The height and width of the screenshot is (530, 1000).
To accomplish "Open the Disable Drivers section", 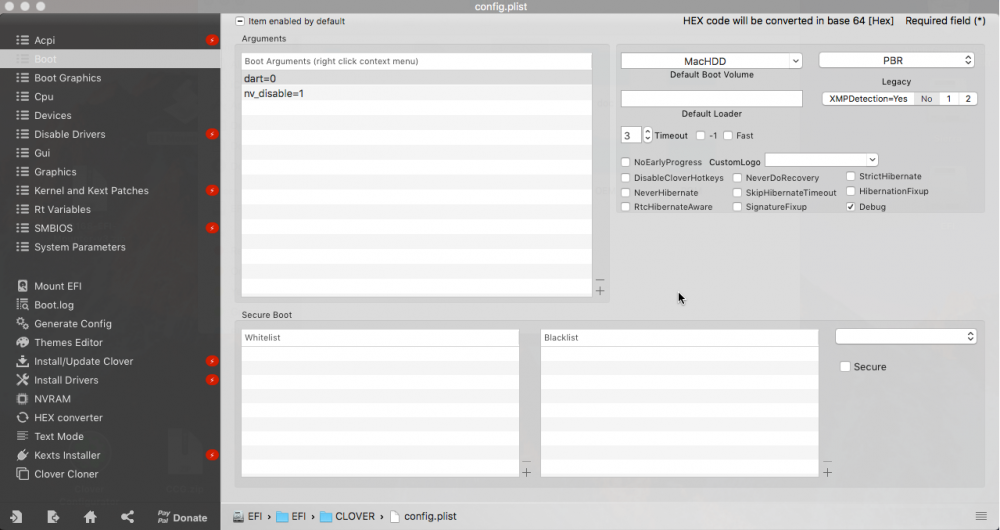I will (x=70, y=134).
